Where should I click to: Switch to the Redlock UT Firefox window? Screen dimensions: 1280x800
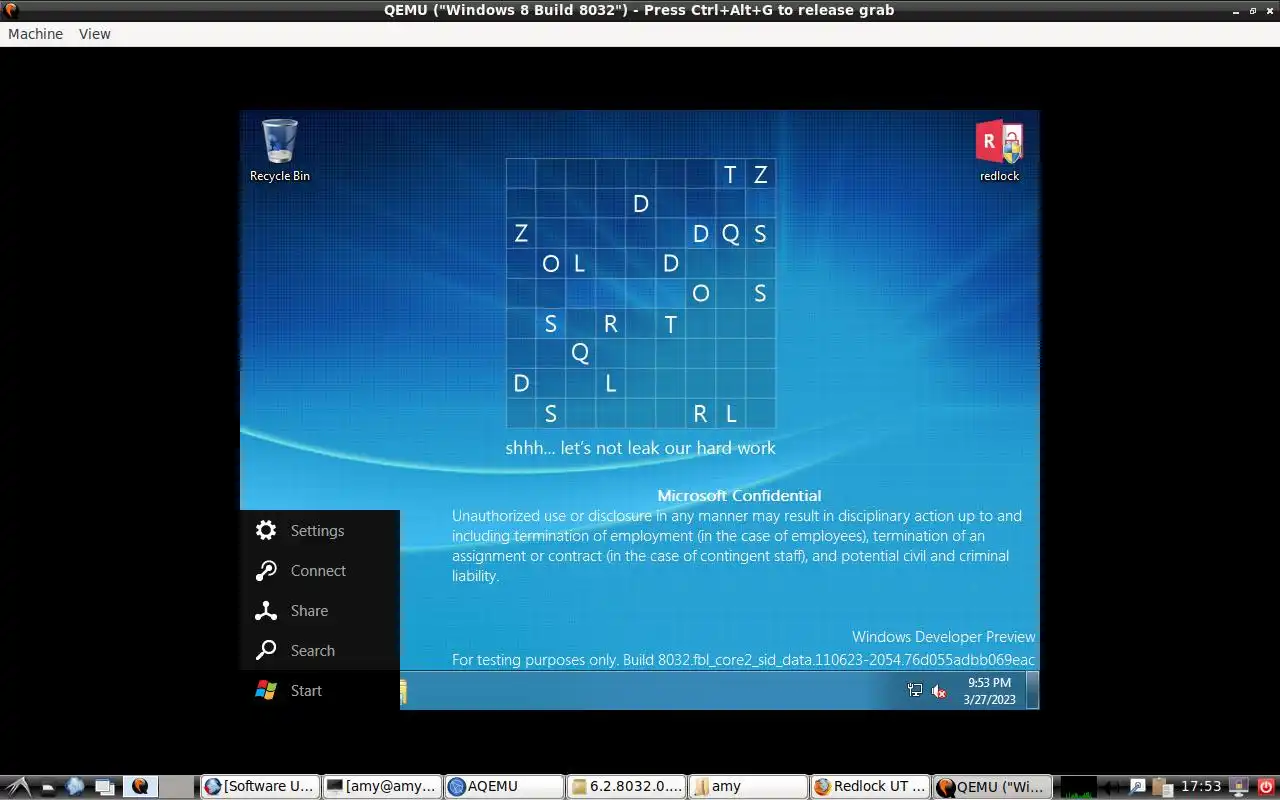(x=870, y=786)
